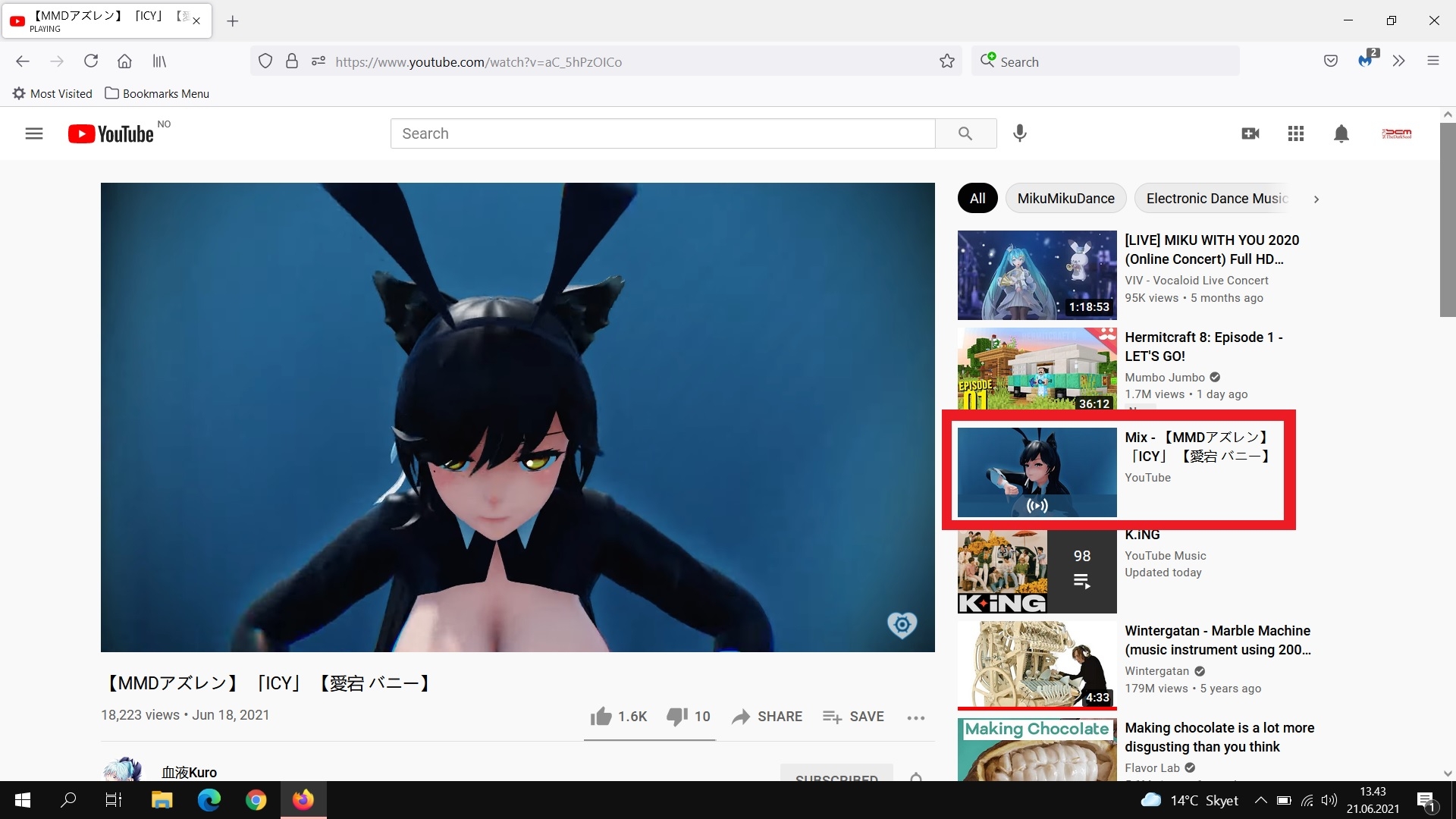Click SAVE to add to playlist
The image size is (1456, 819).
click(x=854, y=717)
